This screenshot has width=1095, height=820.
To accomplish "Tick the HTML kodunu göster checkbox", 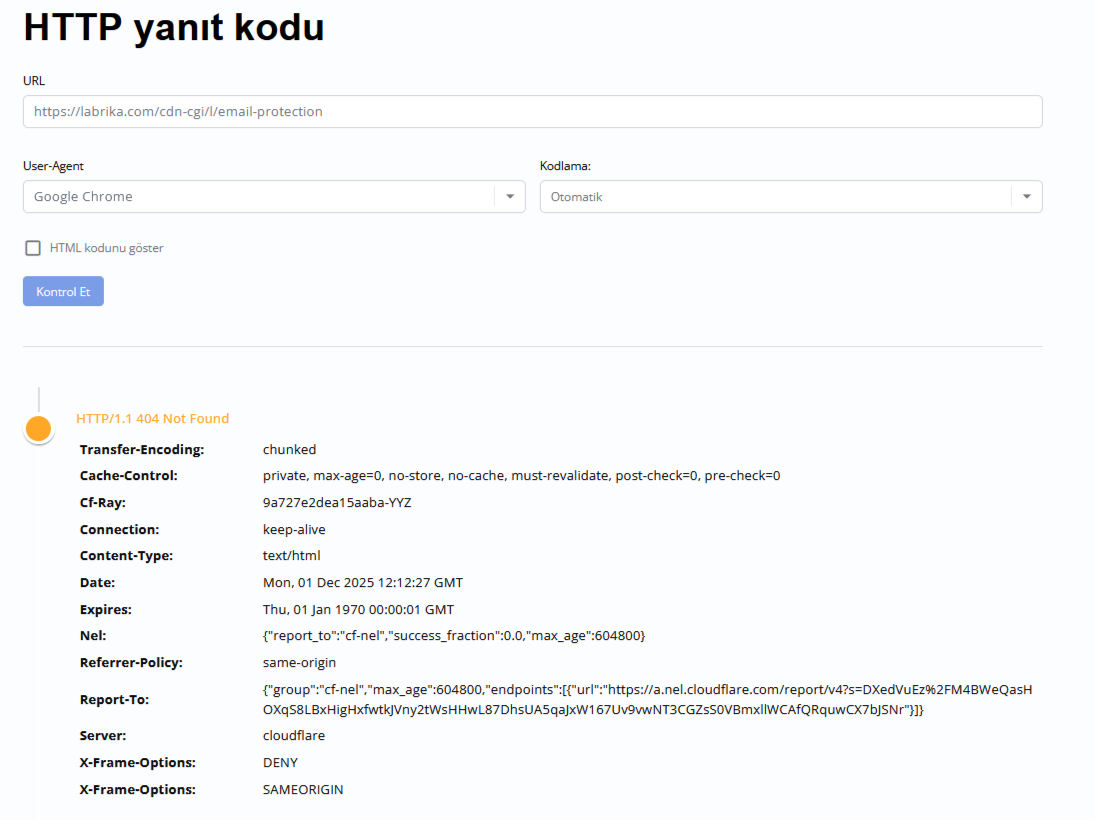I will click(x=33, y=248).
